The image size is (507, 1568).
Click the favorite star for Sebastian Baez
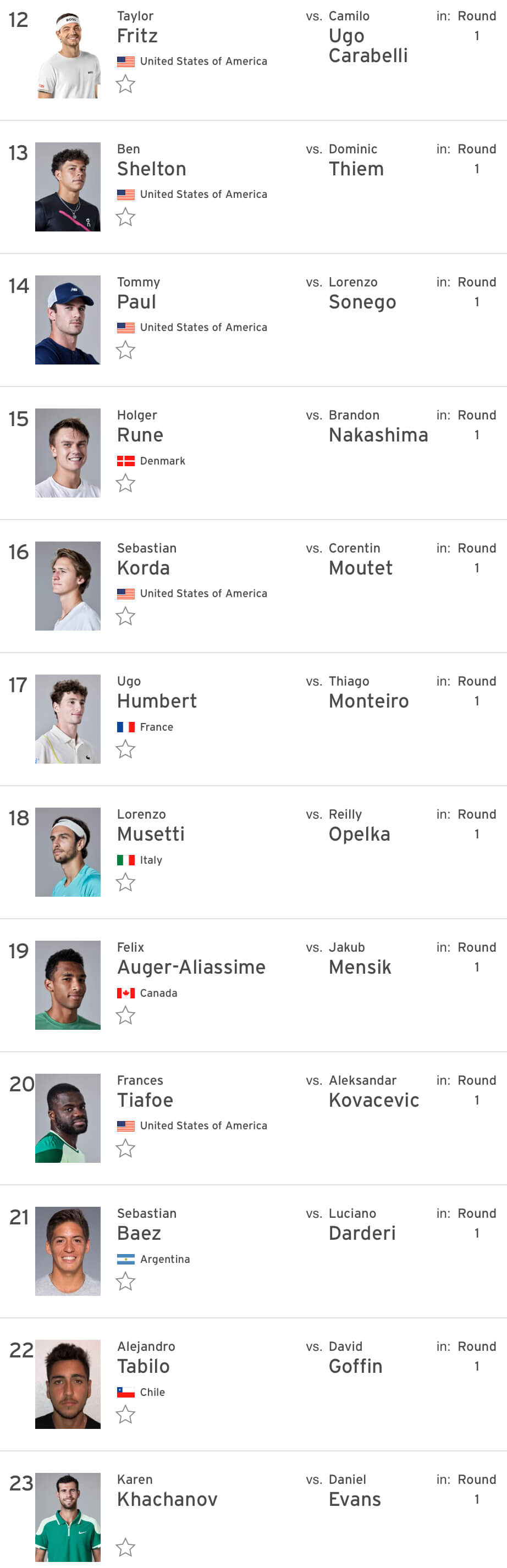tap(125, 1282)
